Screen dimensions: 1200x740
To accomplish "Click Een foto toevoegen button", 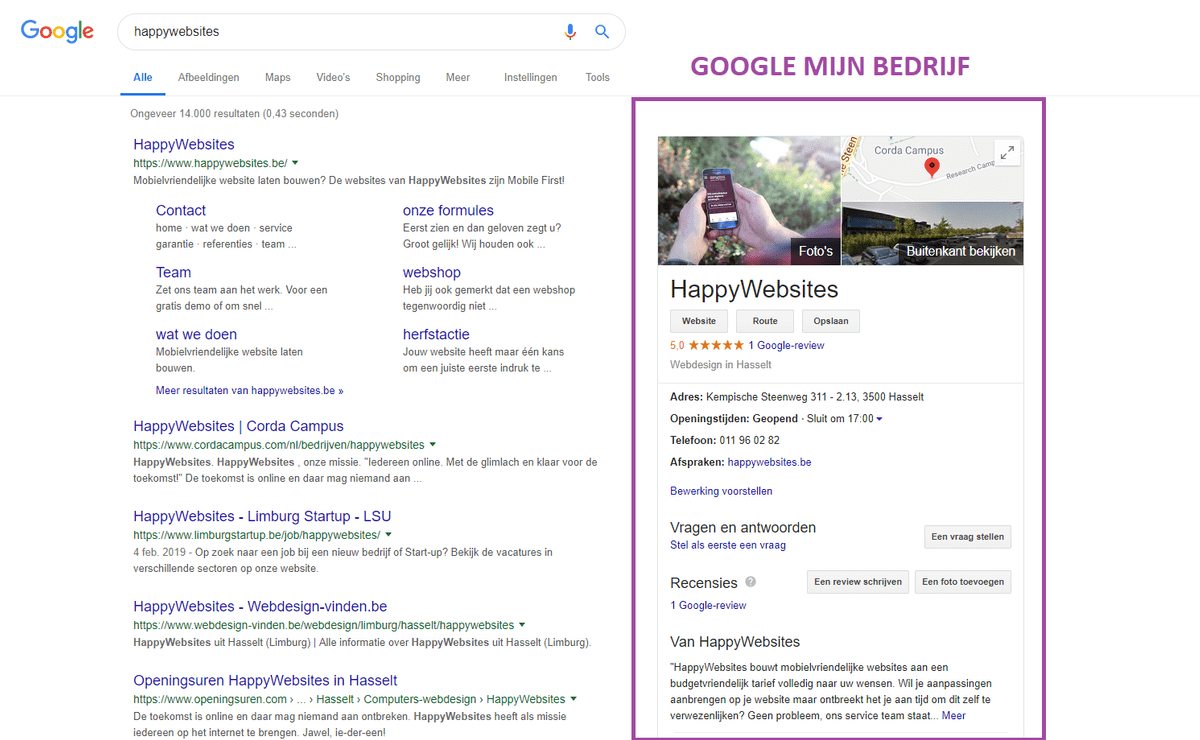I will point(963,582).
